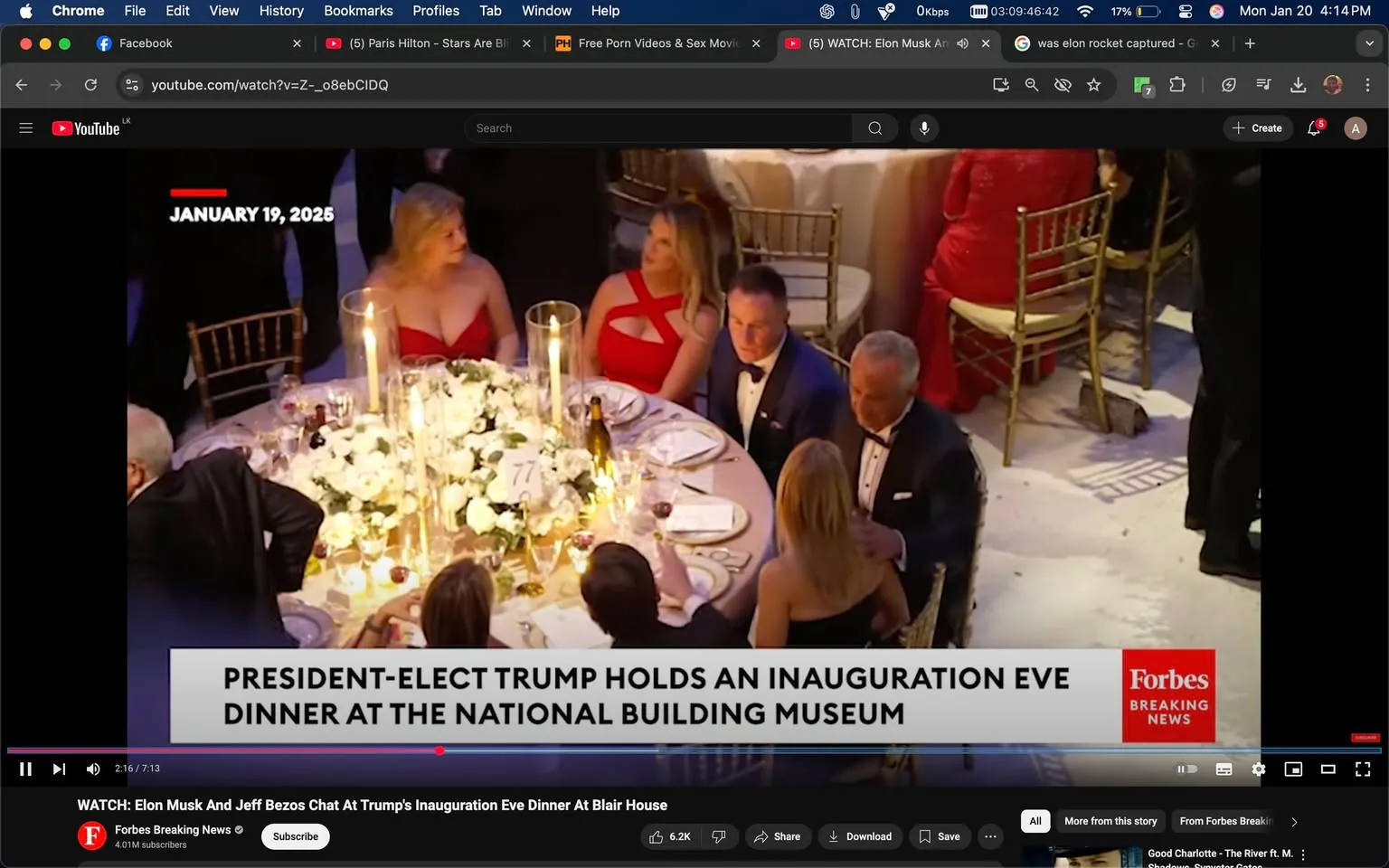Image resolution: width=1389 pixels, height=868 pixels.
Task: Click the YouTube search field
Action: (x=658, y=127)
